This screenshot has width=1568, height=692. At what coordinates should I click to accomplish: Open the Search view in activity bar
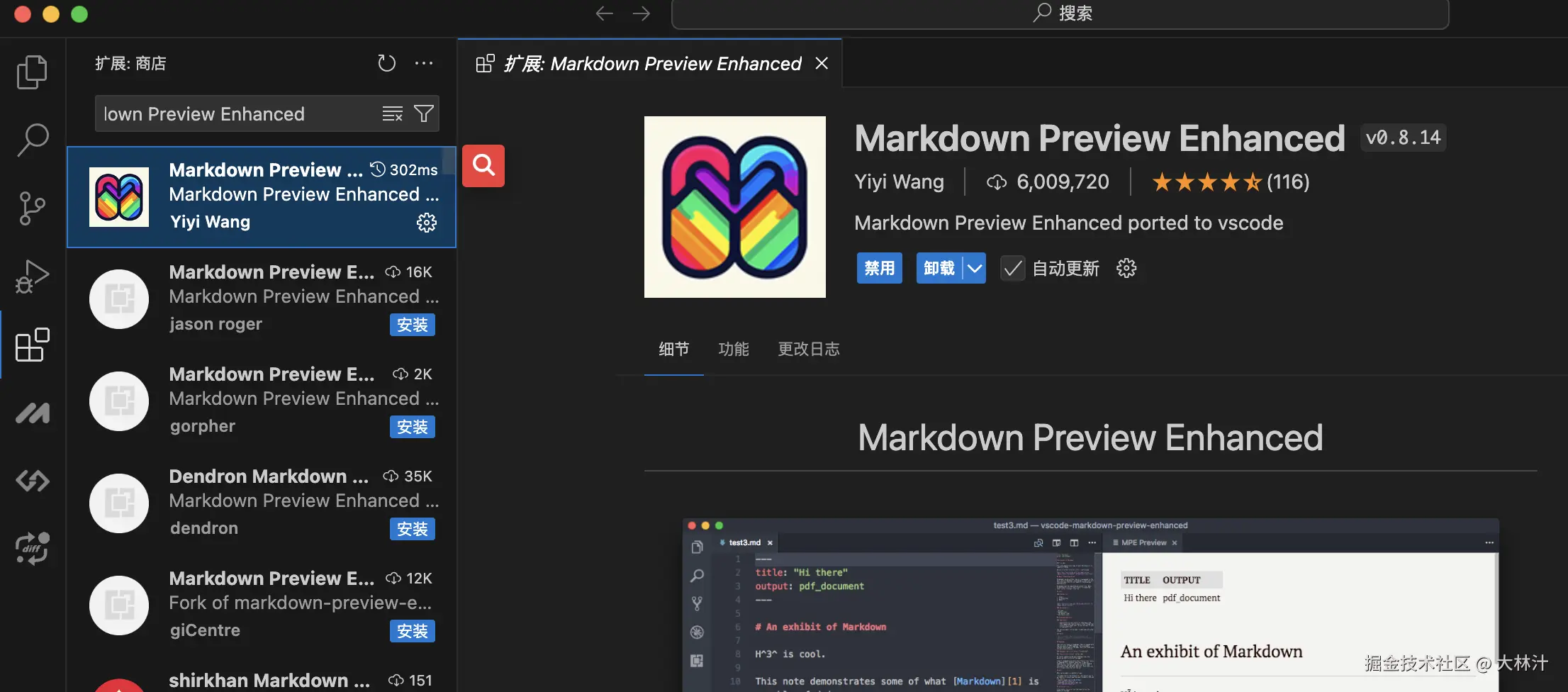point(32,140)
